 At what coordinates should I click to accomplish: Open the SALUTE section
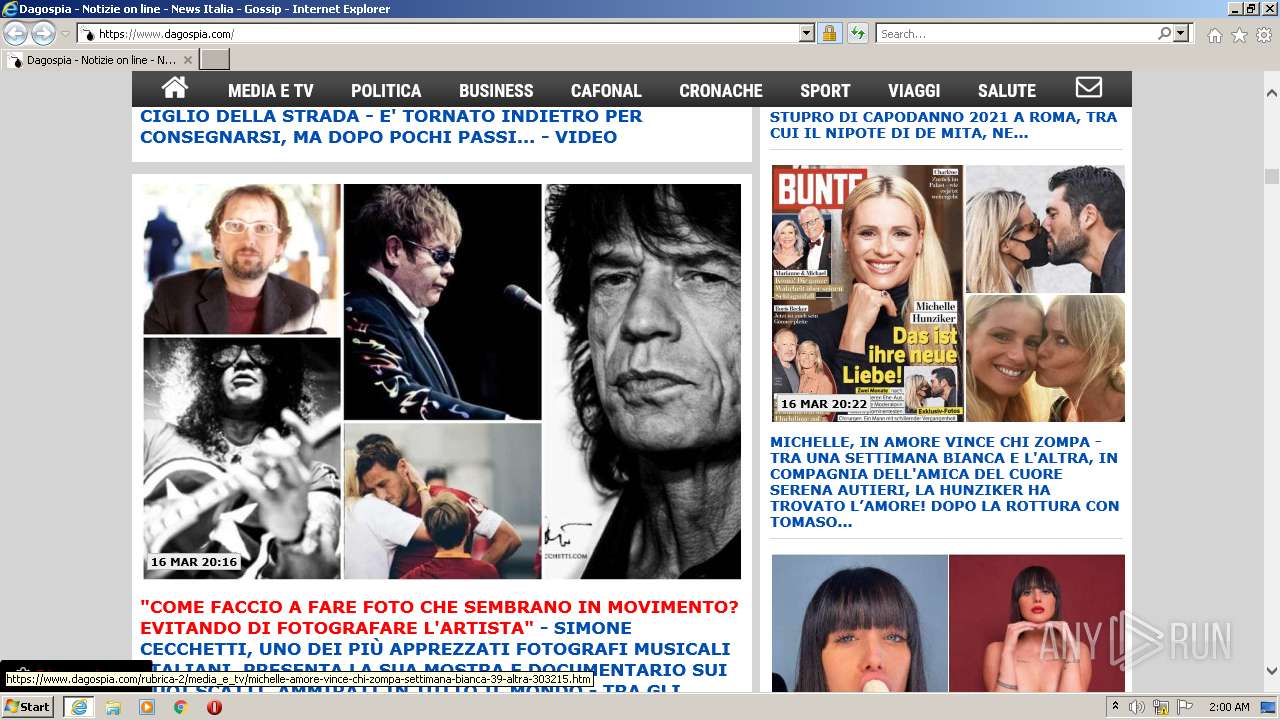coord(1007,90)
